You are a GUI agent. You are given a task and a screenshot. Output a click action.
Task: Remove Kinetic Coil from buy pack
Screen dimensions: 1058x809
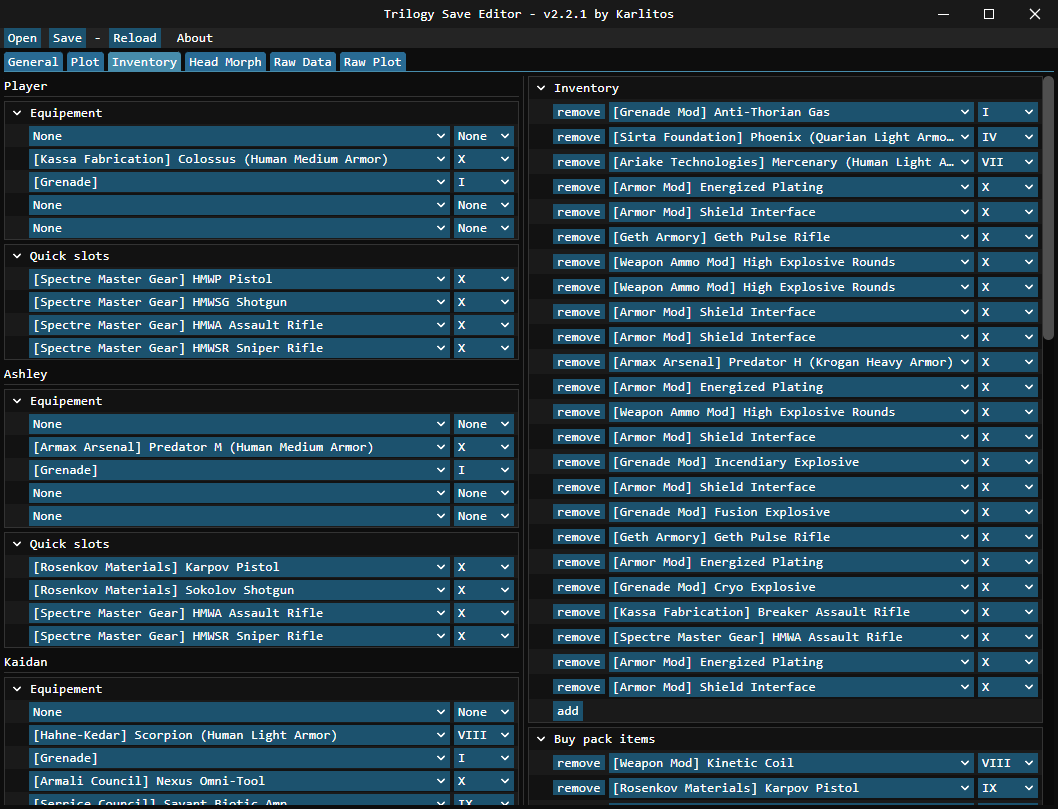[578, 763]
